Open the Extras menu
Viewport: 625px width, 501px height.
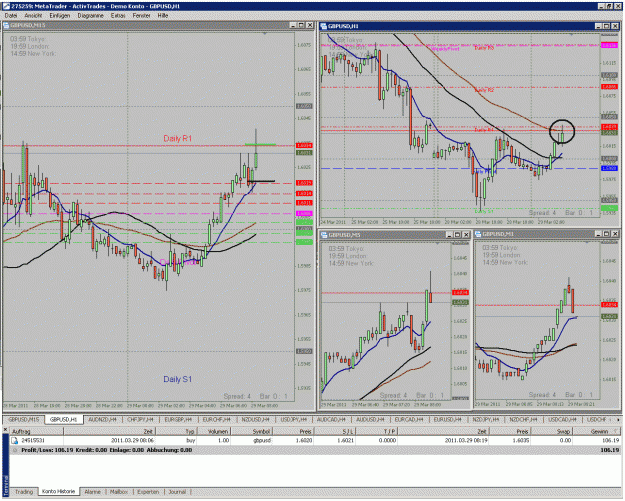click(x=118, y=16)
